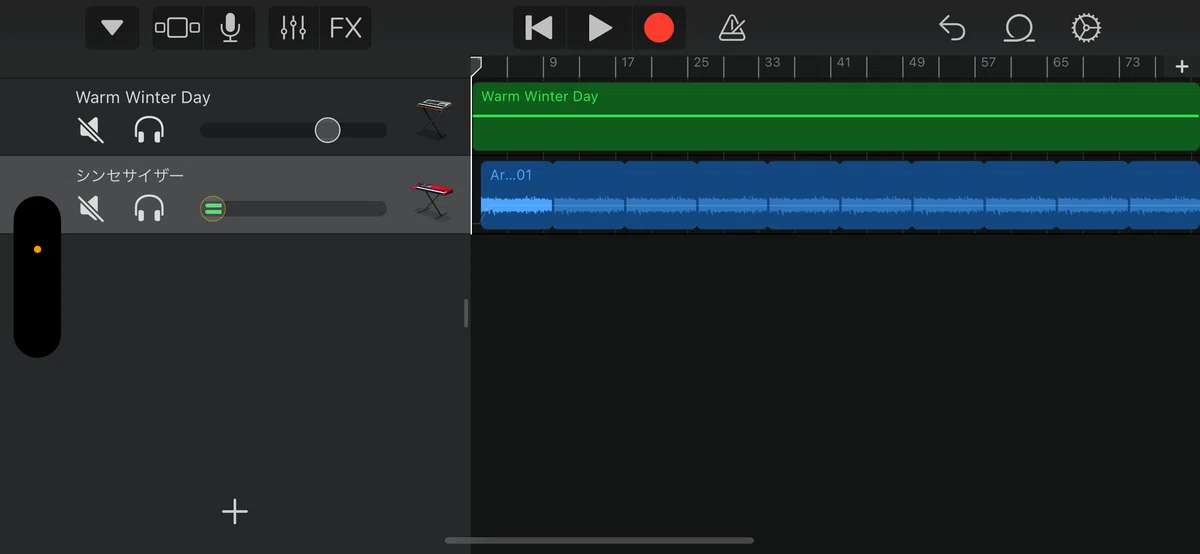The width and height of the screenshot is (1200, 554).
Task: Select the blue Ar...01 audio region
Action: point(840,195)
